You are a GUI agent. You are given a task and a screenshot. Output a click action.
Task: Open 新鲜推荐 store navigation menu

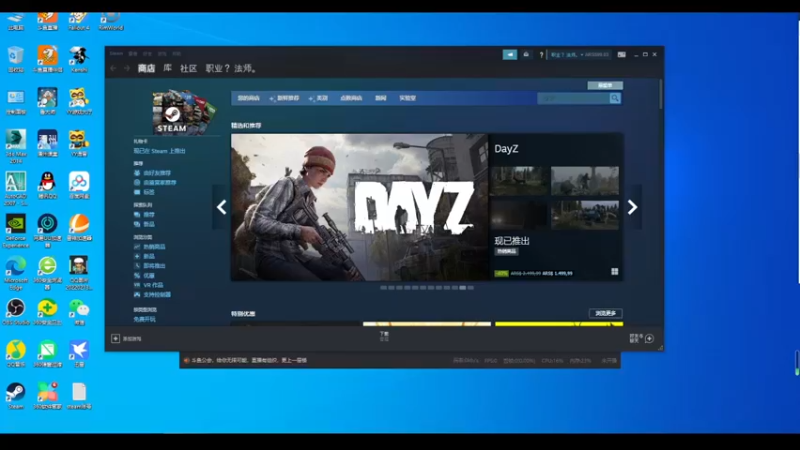[x=285, y=98]
